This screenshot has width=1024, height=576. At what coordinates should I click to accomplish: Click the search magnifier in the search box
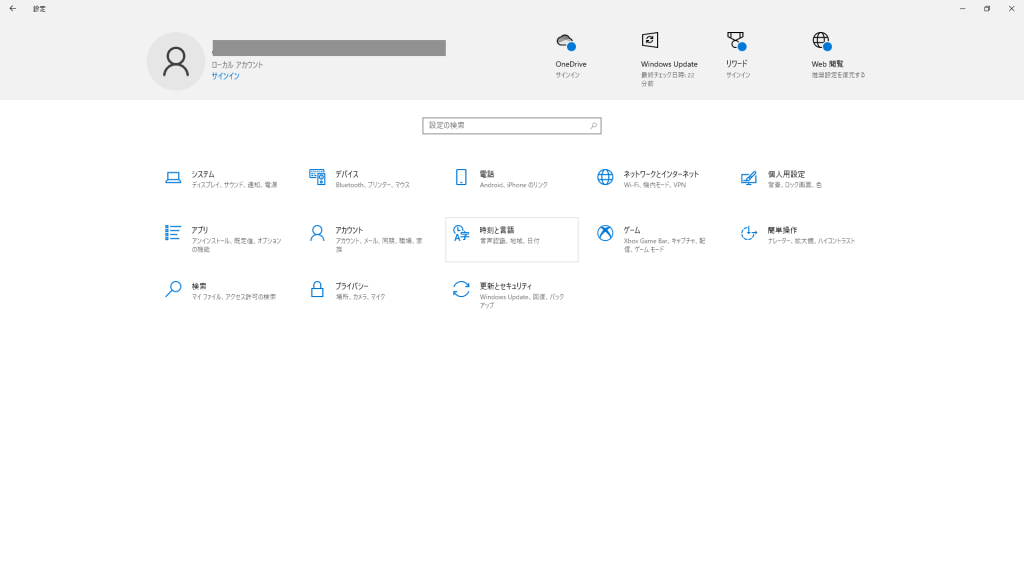pos(594,125)
